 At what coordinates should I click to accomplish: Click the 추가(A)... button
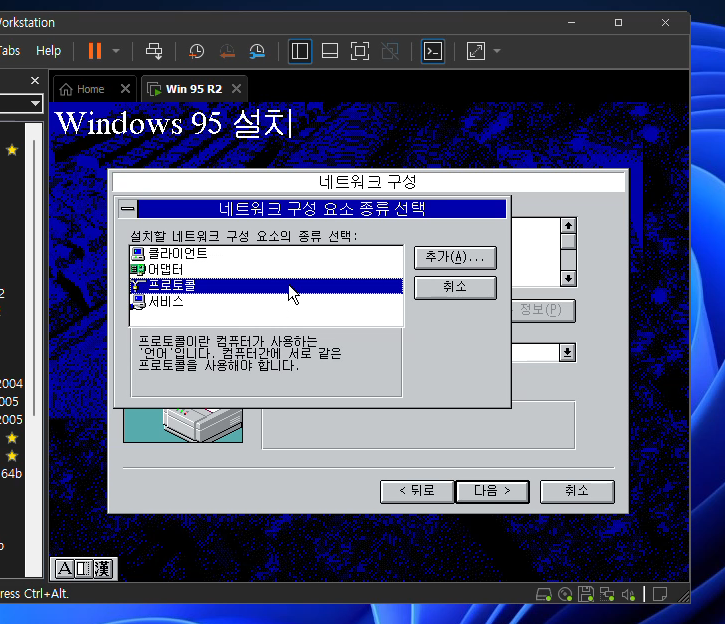(455, 257)
